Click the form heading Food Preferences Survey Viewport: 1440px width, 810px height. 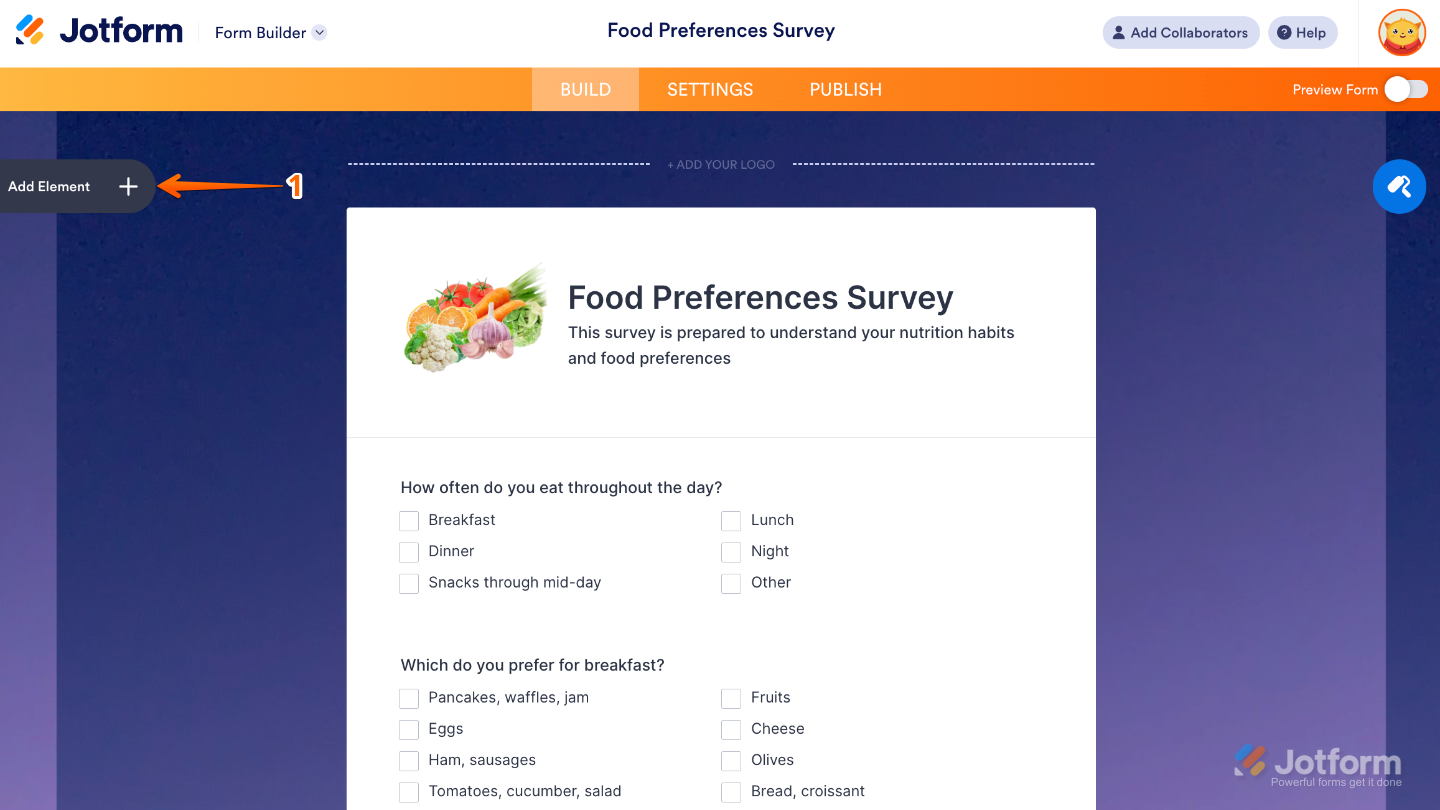click(x=760, y=297)
